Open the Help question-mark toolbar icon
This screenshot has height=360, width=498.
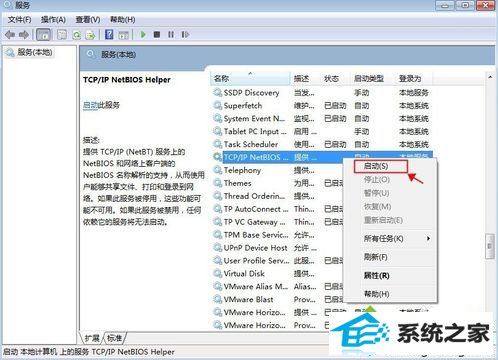pyautogui.click(x=109, y=34)
